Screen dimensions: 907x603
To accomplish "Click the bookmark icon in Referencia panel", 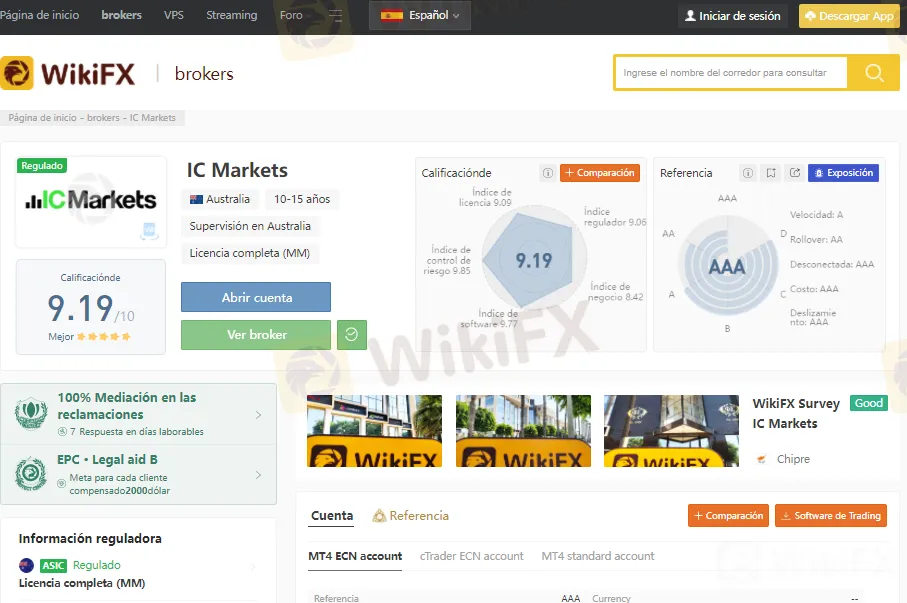I will point(771,173).
